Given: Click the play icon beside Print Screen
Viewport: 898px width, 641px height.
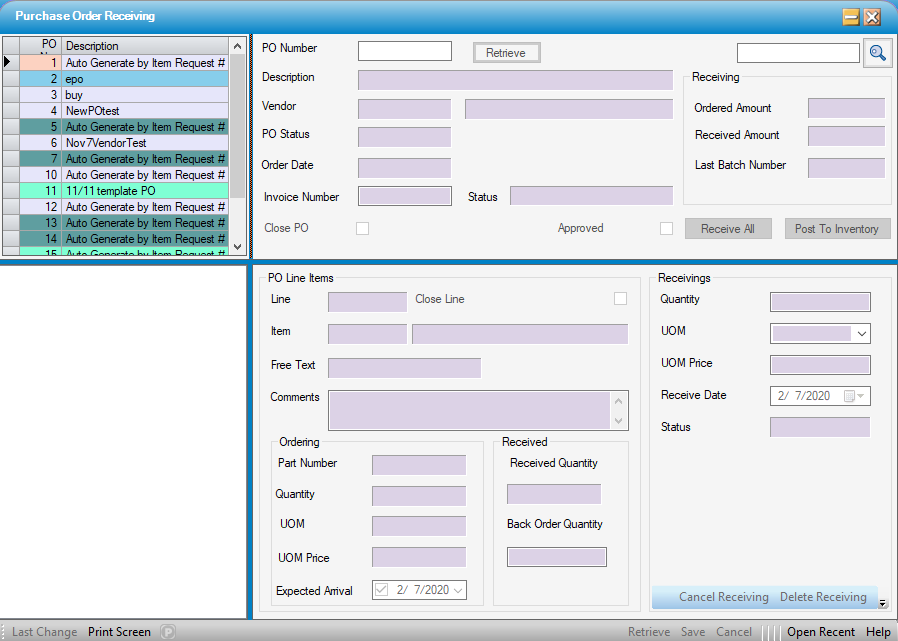Looking at the screenshot, I should coord(168,632).
